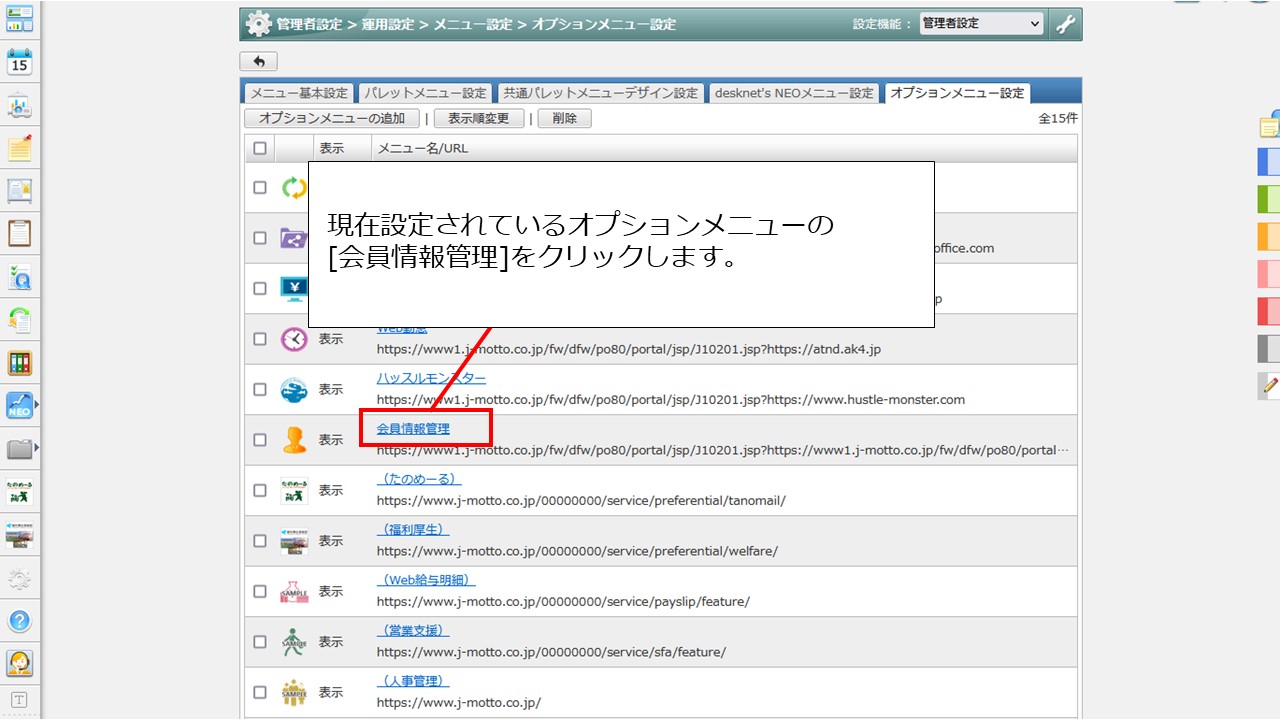Viewport: 1280px width, 720px height.
Task: Click the yellow sticky note sidebar icon
Action: (20, 148)
